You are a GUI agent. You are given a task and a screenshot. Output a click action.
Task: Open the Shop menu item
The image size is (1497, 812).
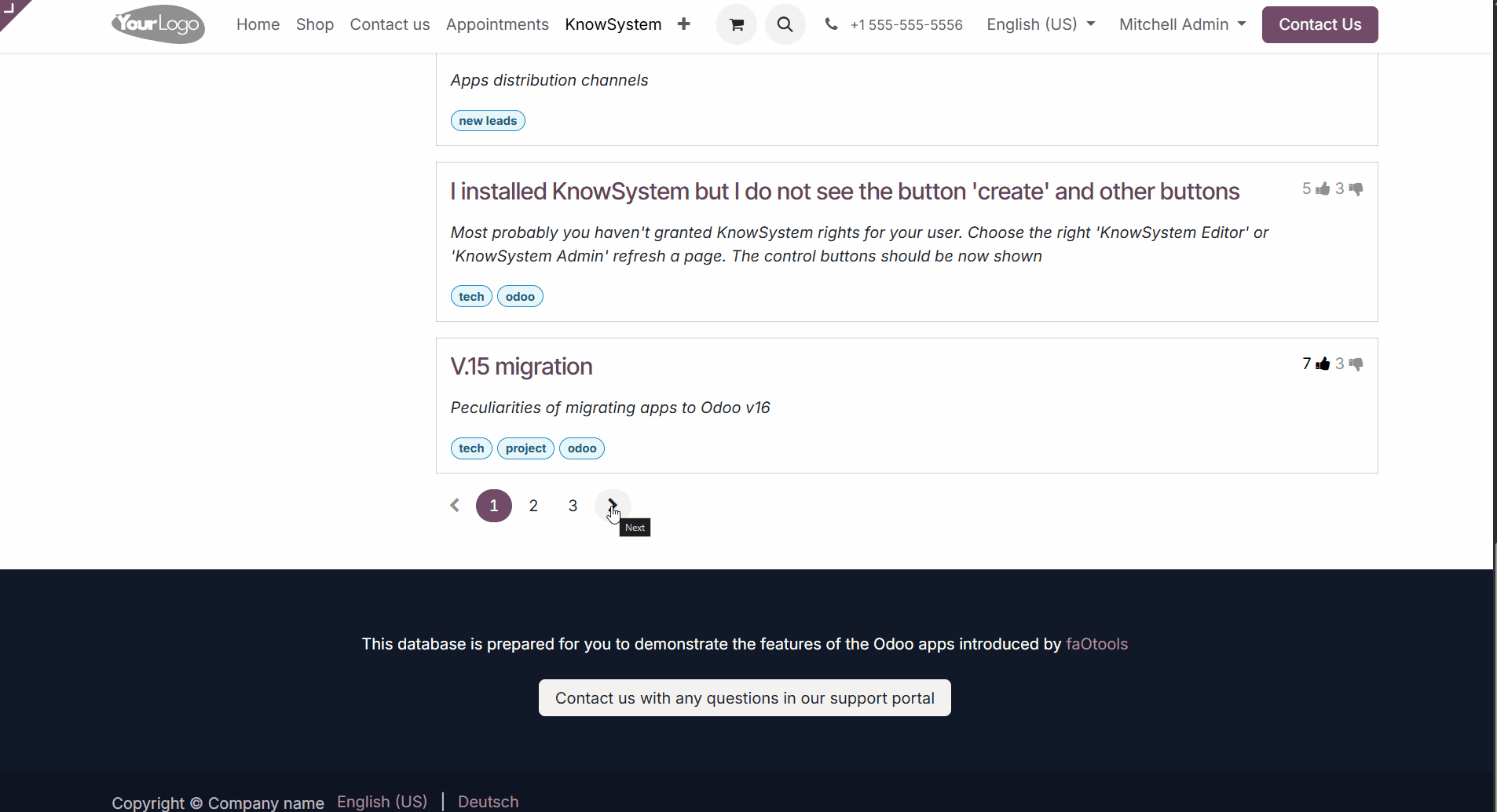(315, 24)
